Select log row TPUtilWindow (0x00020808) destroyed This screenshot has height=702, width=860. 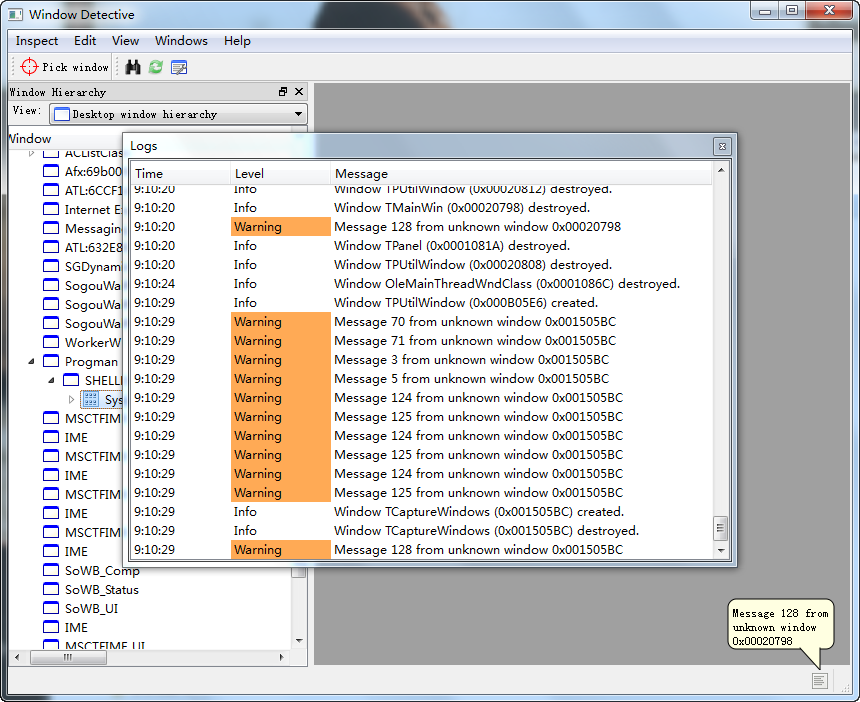(422, 265)
